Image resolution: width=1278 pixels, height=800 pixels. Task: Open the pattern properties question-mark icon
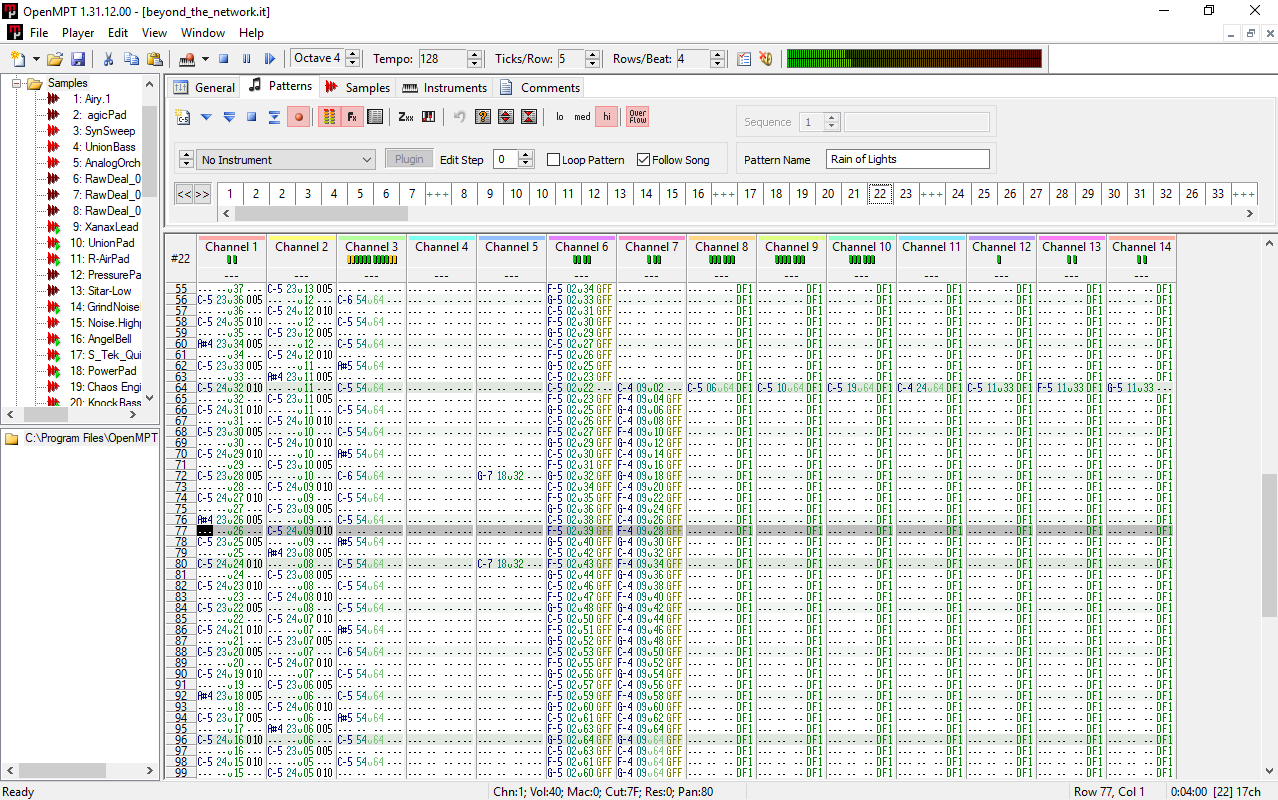click(x=483, y=117)
